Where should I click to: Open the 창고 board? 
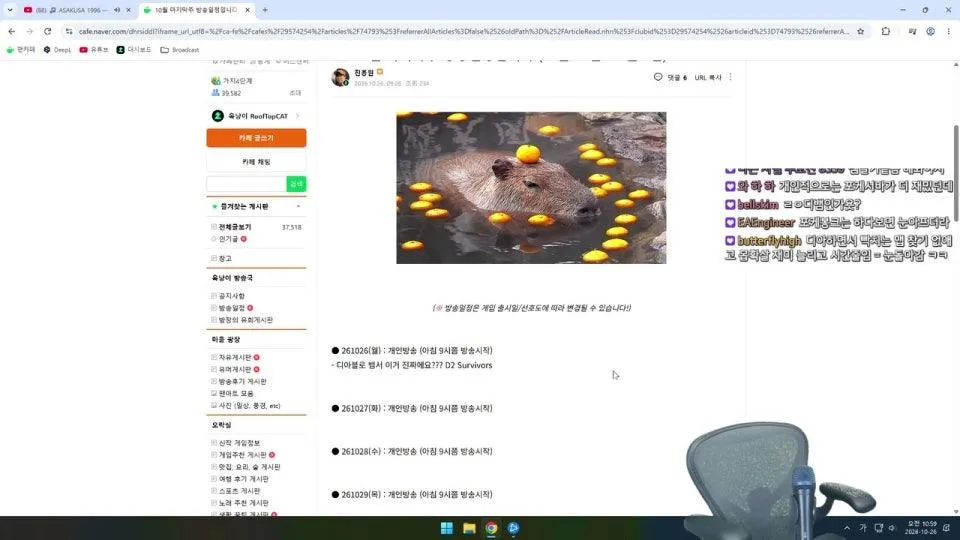tap(225, 258)
